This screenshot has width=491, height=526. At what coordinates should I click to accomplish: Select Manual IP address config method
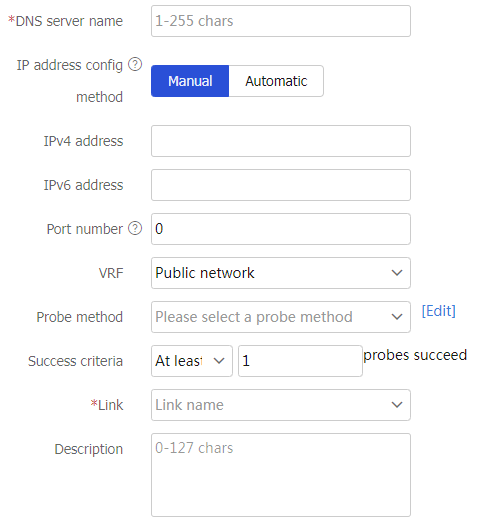[190, 81]
